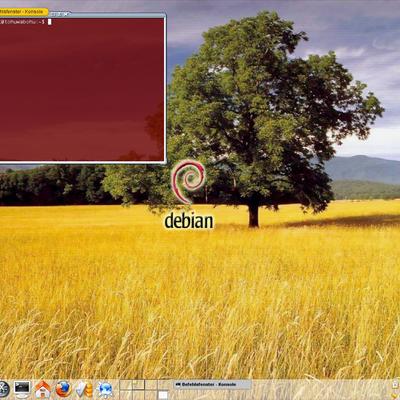Open the blue globe network browser icon

(x=105, y=390)
